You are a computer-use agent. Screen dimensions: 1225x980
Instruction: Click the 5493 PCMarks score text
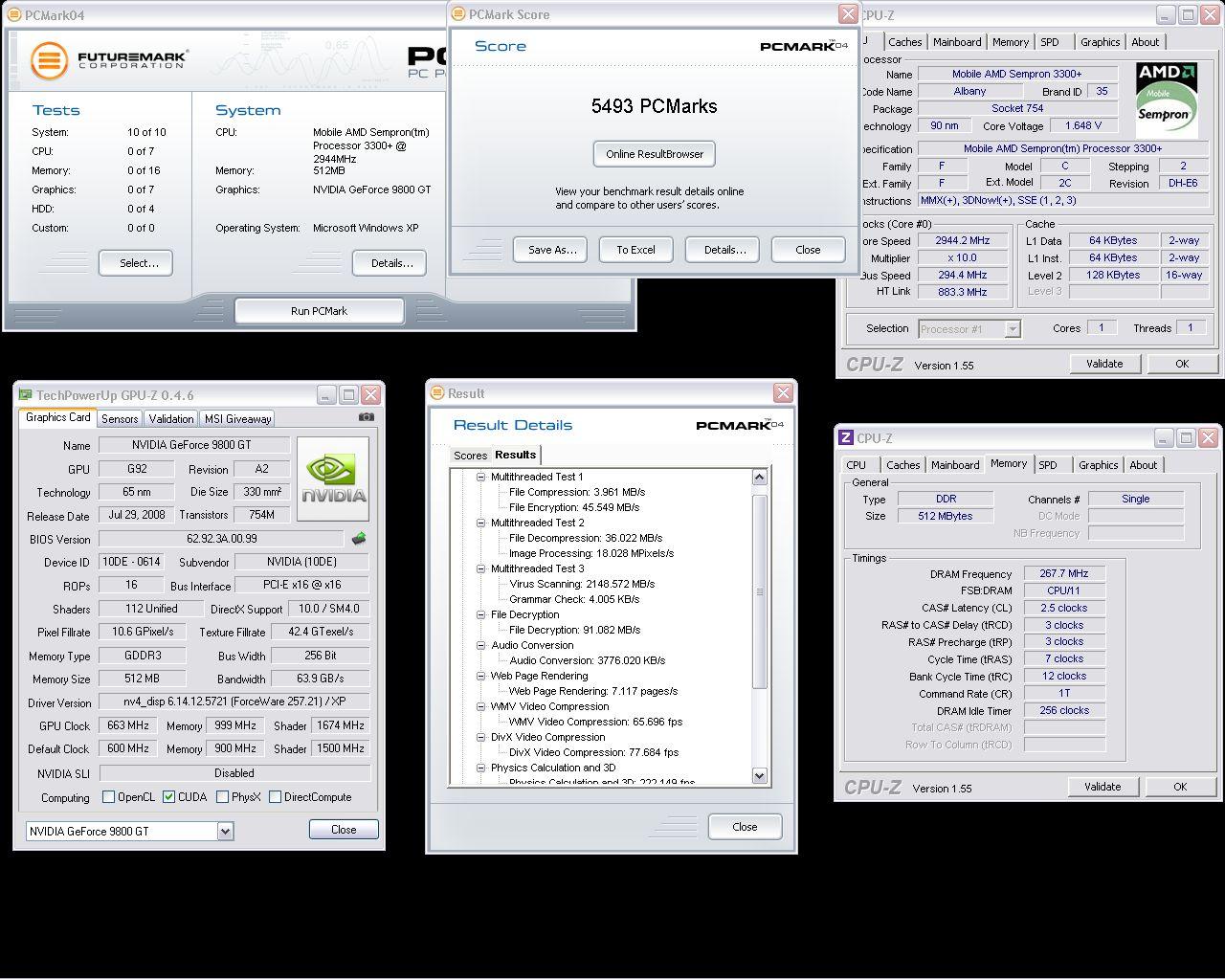[654, 106]
